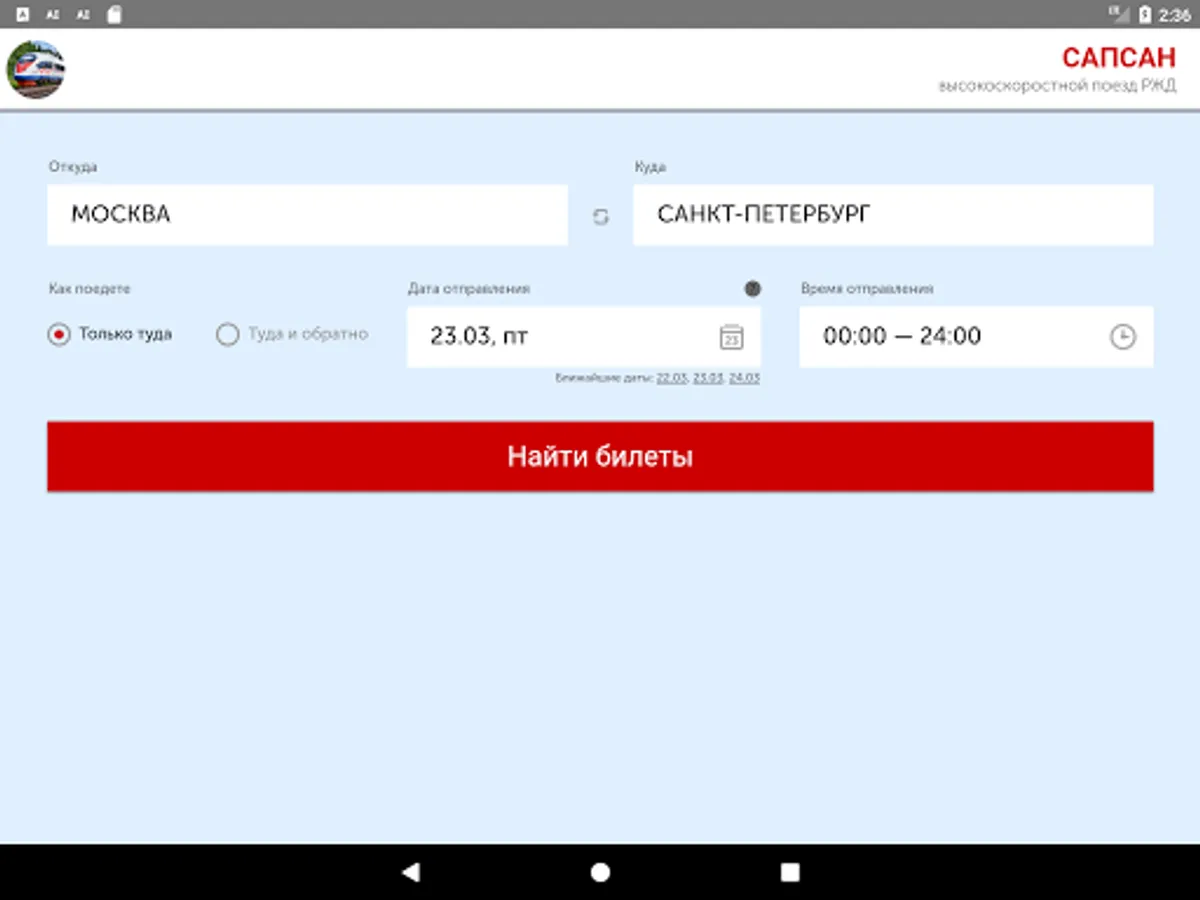Tap the battery icon in status bar
This screenshot has height=900, width=1200.
point(1145,14)
